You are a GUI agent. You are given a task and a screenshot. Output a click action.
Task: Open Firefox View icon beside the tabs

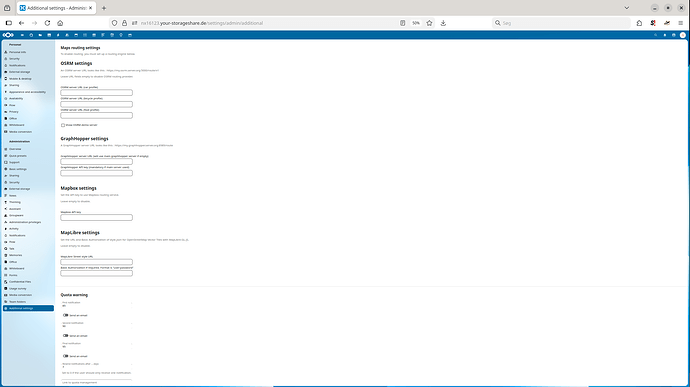point(7,8)
